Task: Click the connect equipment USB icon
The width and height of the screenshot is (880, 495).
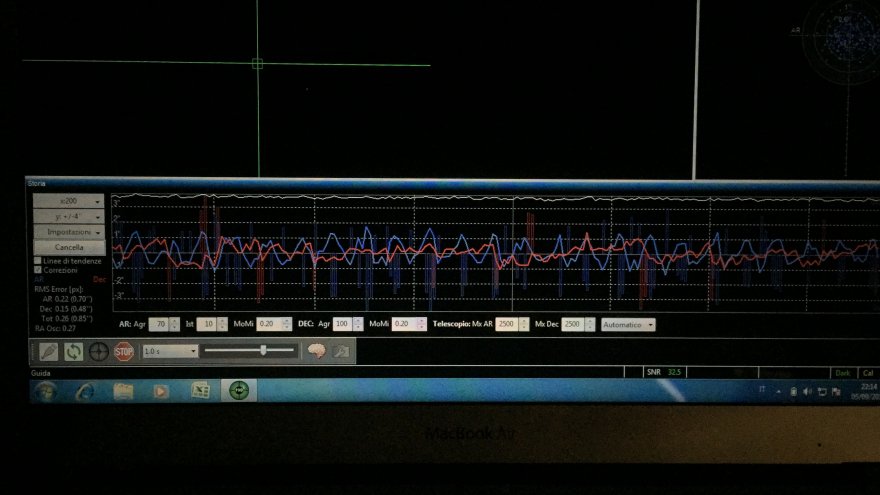Action: pos(47,352)
